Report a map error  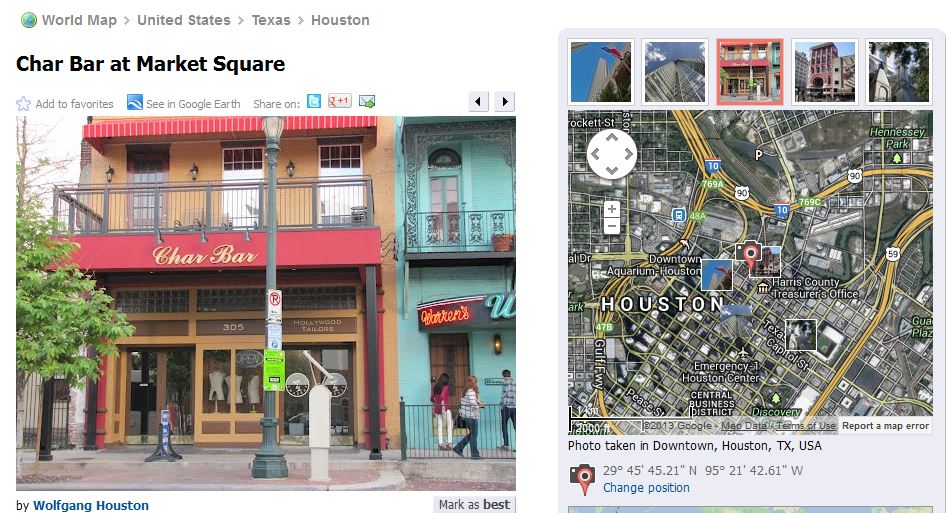885,426
